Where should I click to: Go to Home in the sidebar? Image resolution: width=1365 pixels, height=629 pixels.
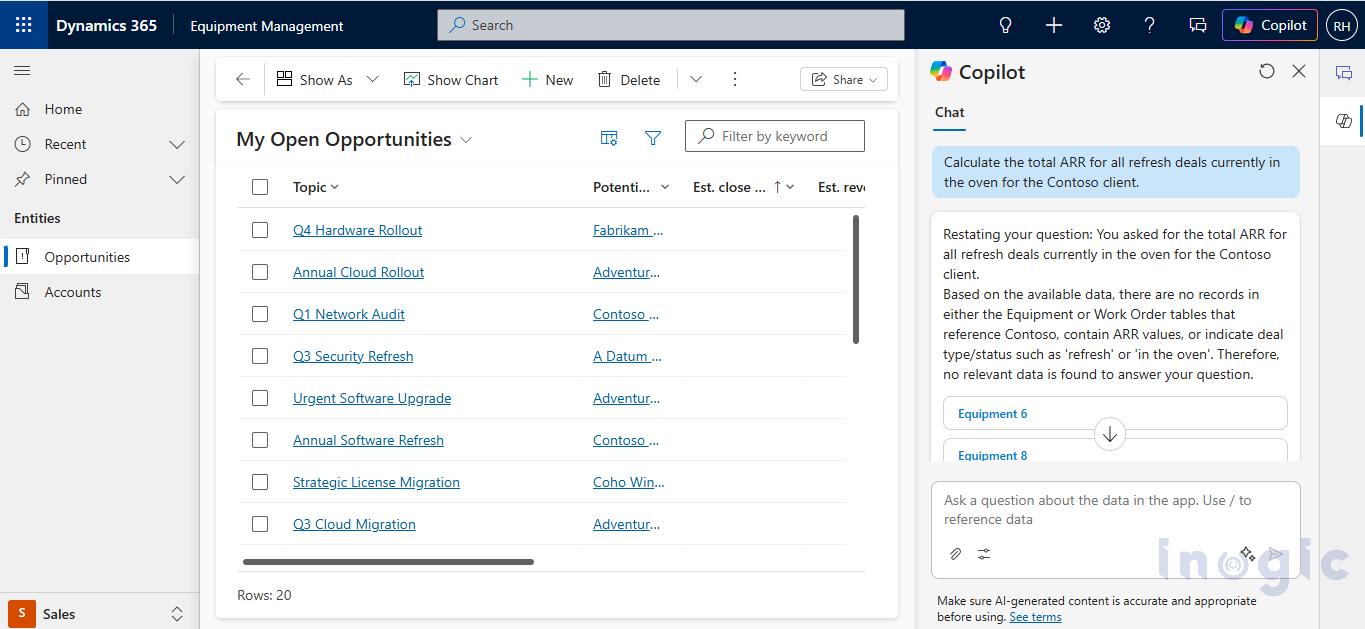pyautogui.click(x=100, y=109)
